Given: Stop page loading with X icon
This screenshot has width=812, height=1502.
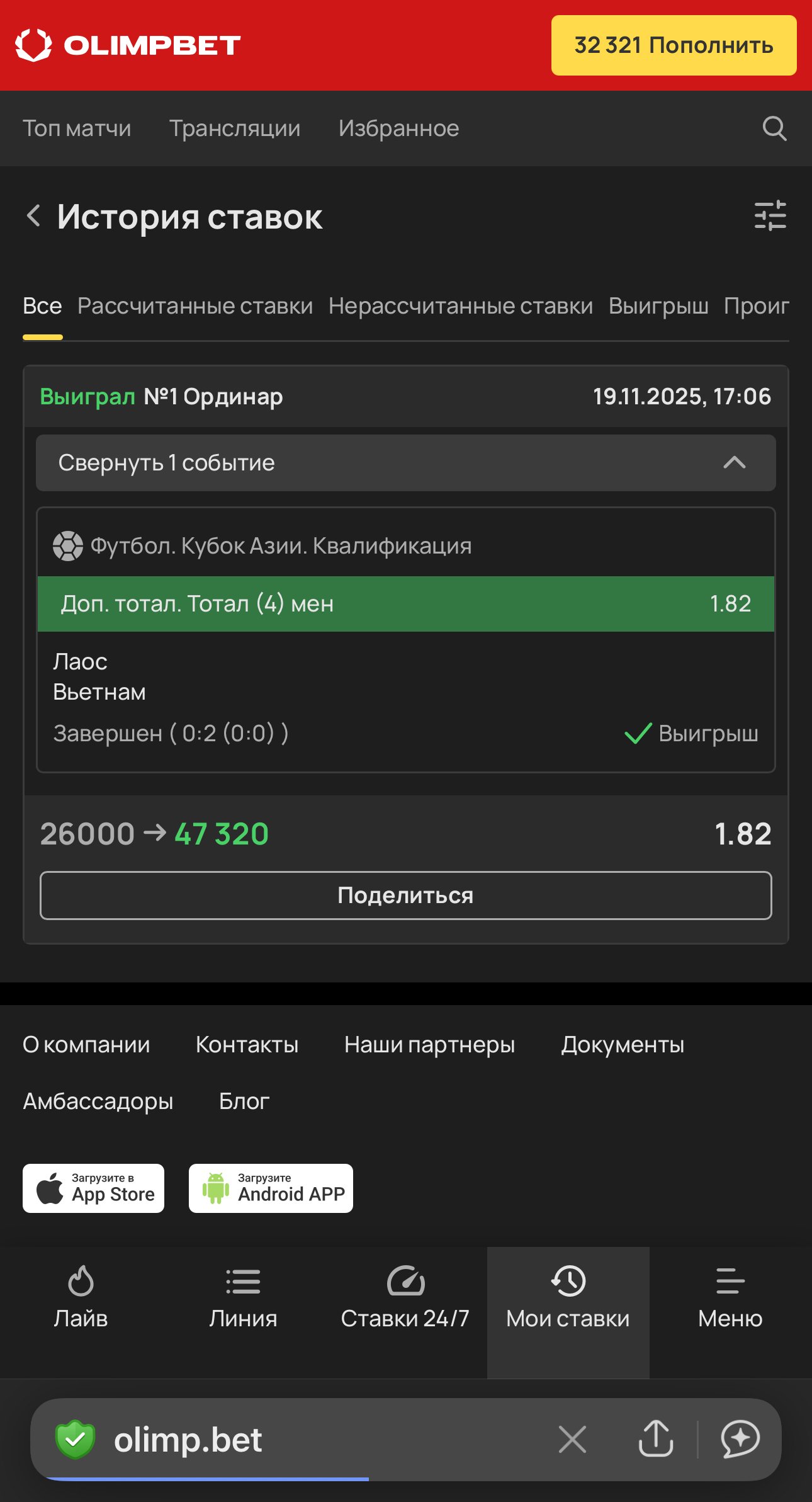Looking at the screenshot, I should 572,1439.
